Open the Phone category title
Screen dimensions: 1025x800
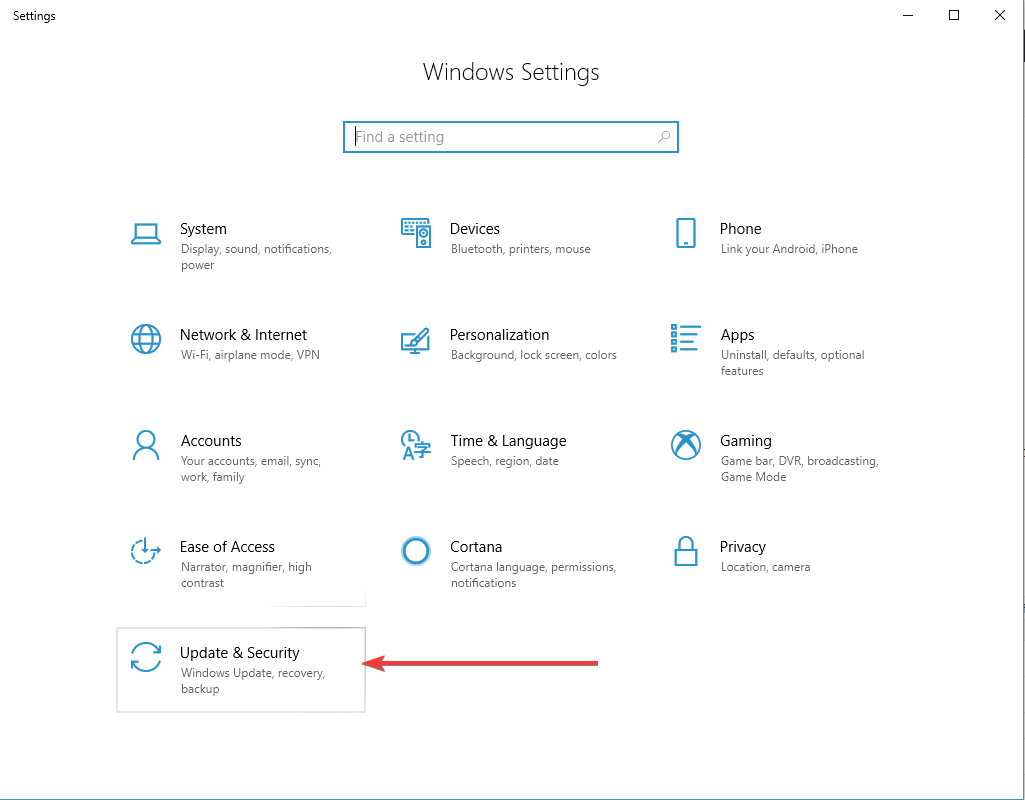(x=741, y=229)
